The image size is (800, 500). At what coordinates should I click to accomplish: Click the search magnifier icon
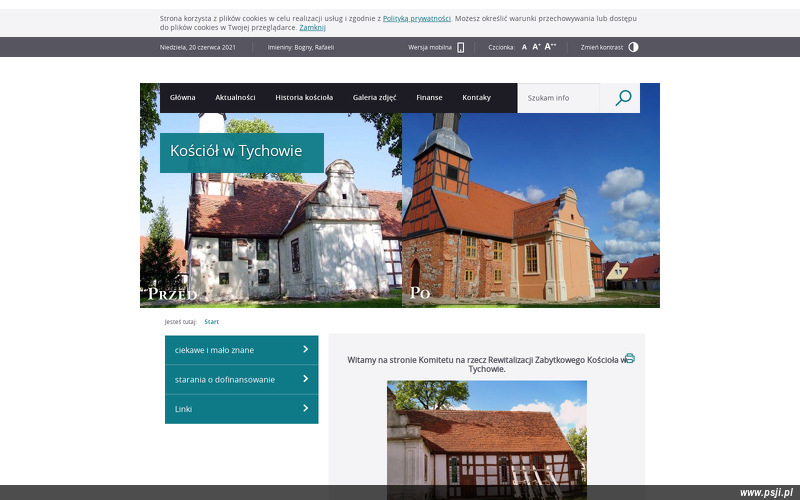pos(623,98)
